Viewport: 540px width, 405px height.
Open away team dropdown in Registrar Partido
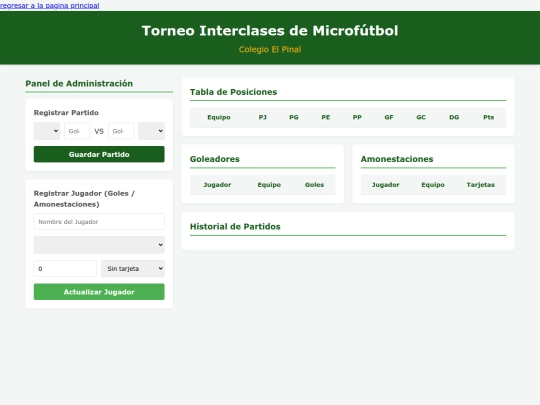pyautogui.click(x=152, y=131)
